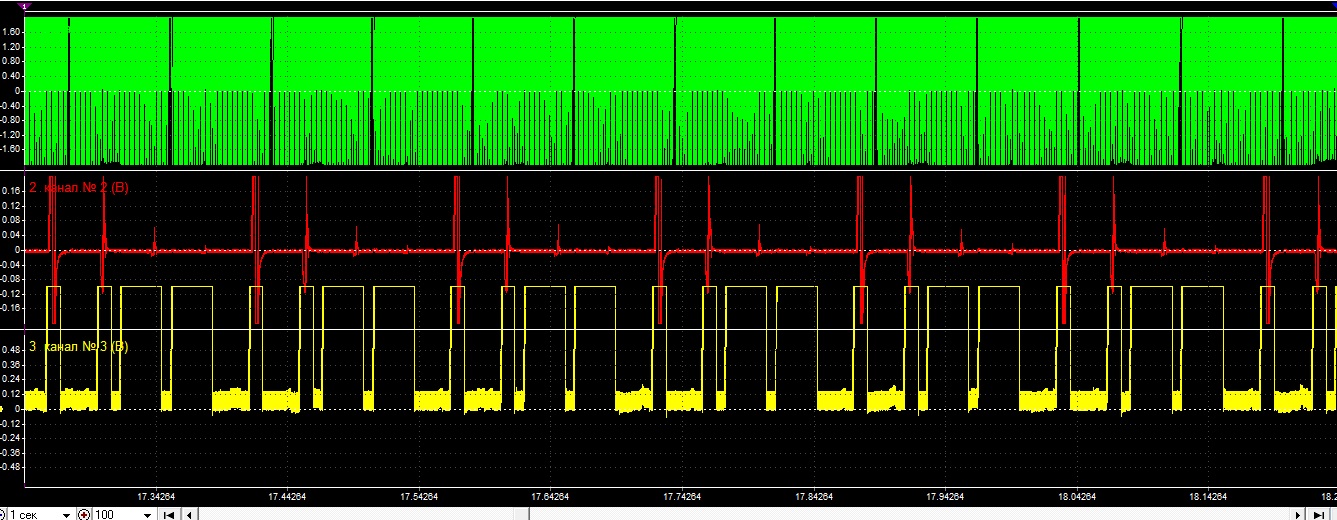The image size is (1337, 520).
Task: Click the 17.94264 time axis label
Action: tap(945, 496)
